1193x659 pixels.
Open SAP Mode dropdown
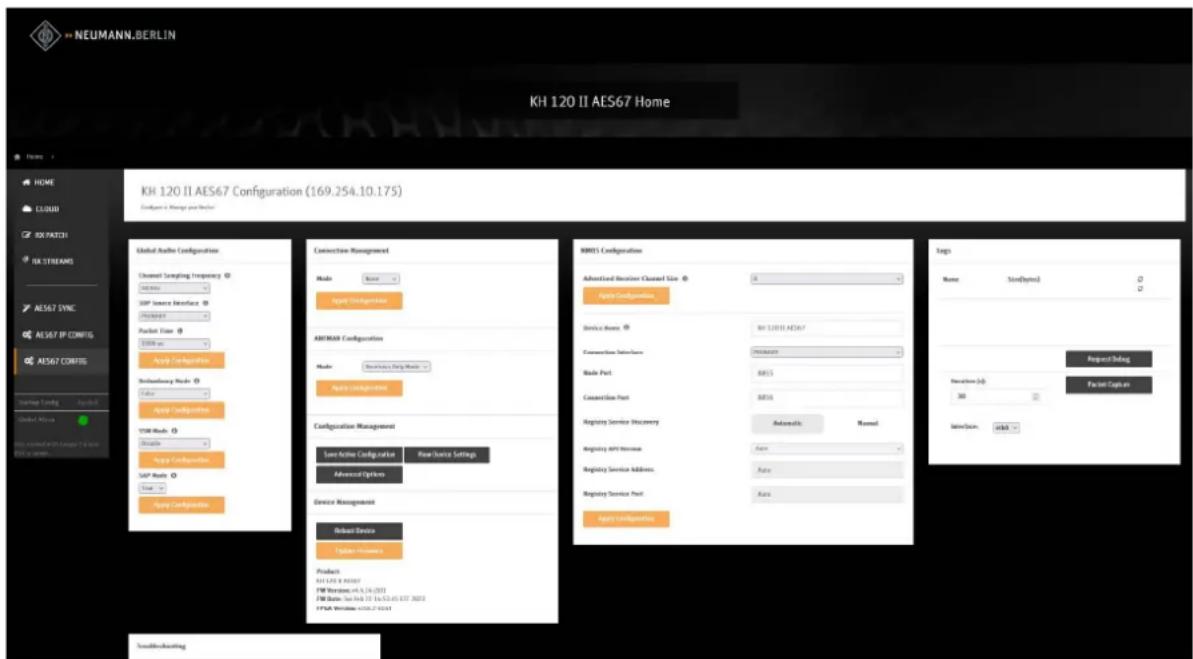(x=152, y=489)
